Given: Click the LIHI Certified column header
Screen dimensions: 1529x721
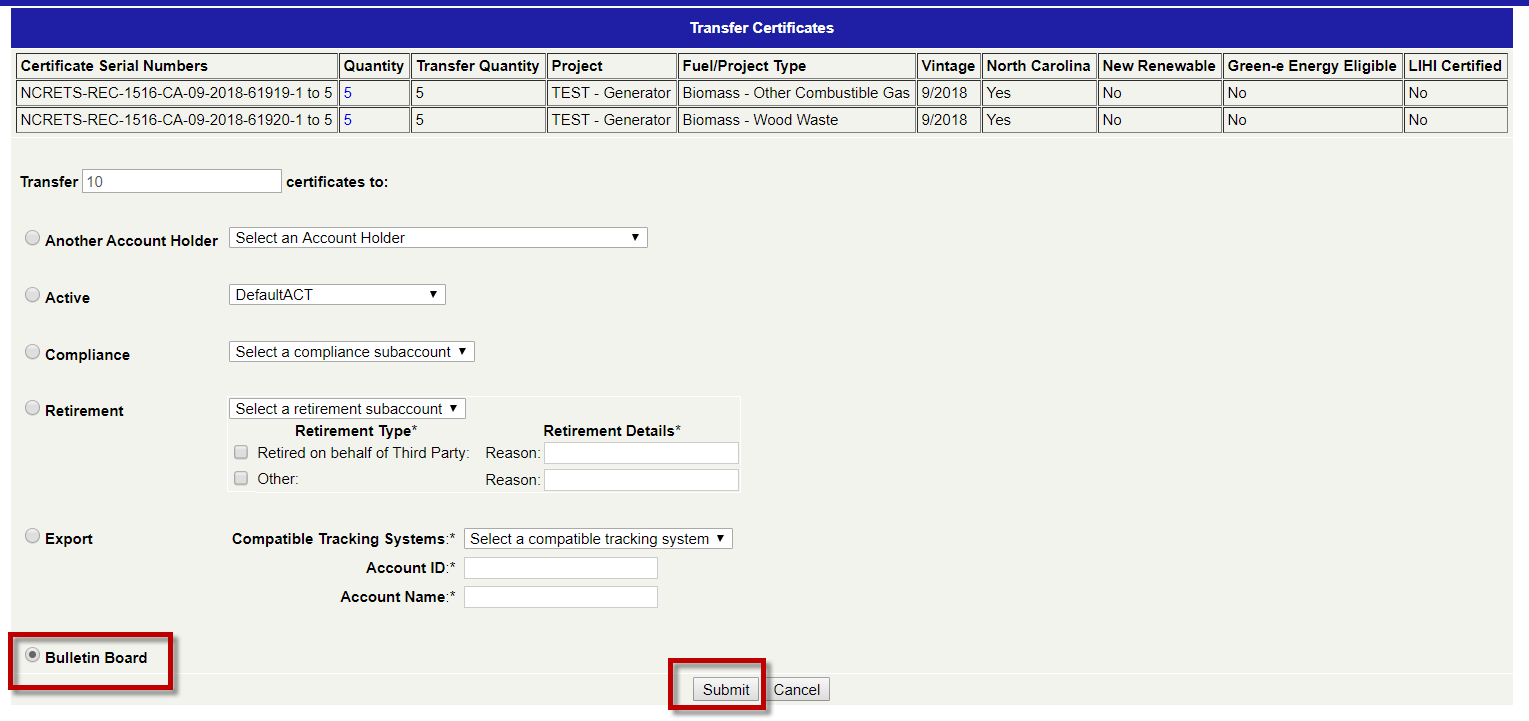Looking at the screenshot, I should click(x=1455, y=66).
